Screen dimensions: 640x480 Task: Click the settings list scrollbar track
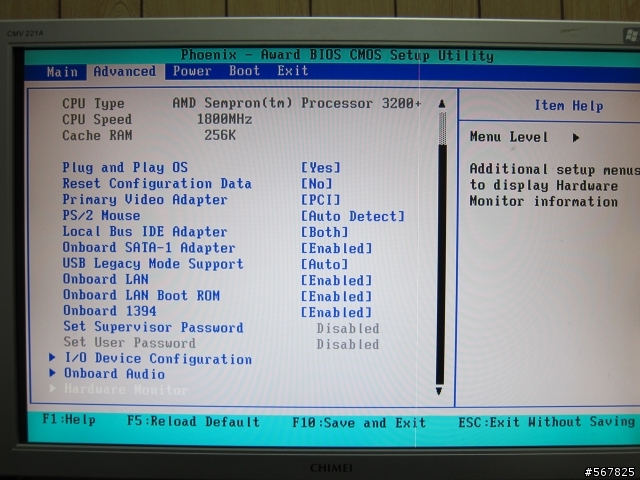440,247
